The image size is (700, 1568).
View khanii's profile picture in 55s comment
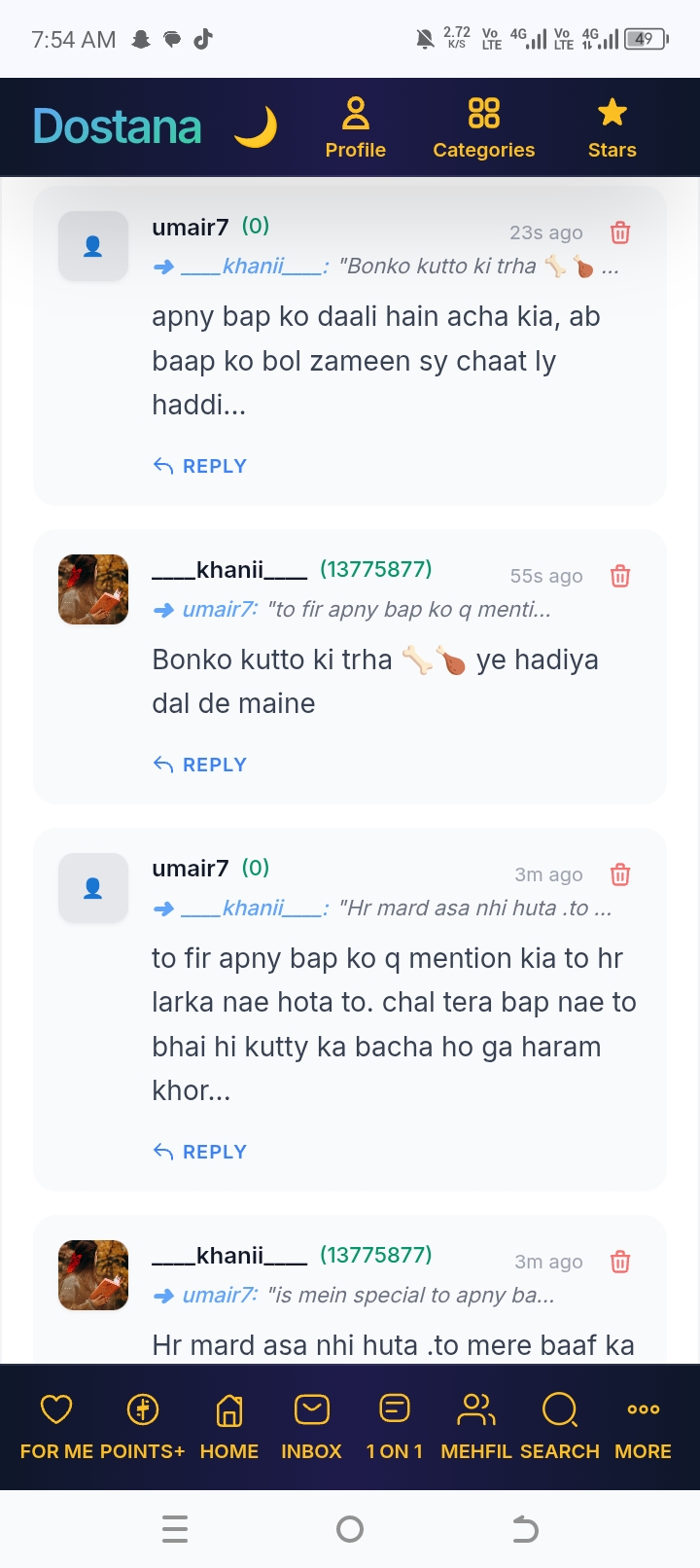pos(93,589)
